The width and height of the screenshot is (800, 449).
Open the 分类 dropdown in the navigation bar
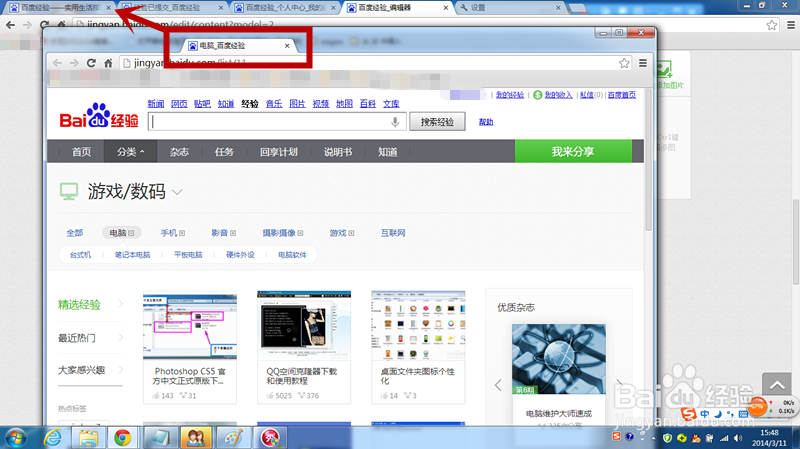130,152
